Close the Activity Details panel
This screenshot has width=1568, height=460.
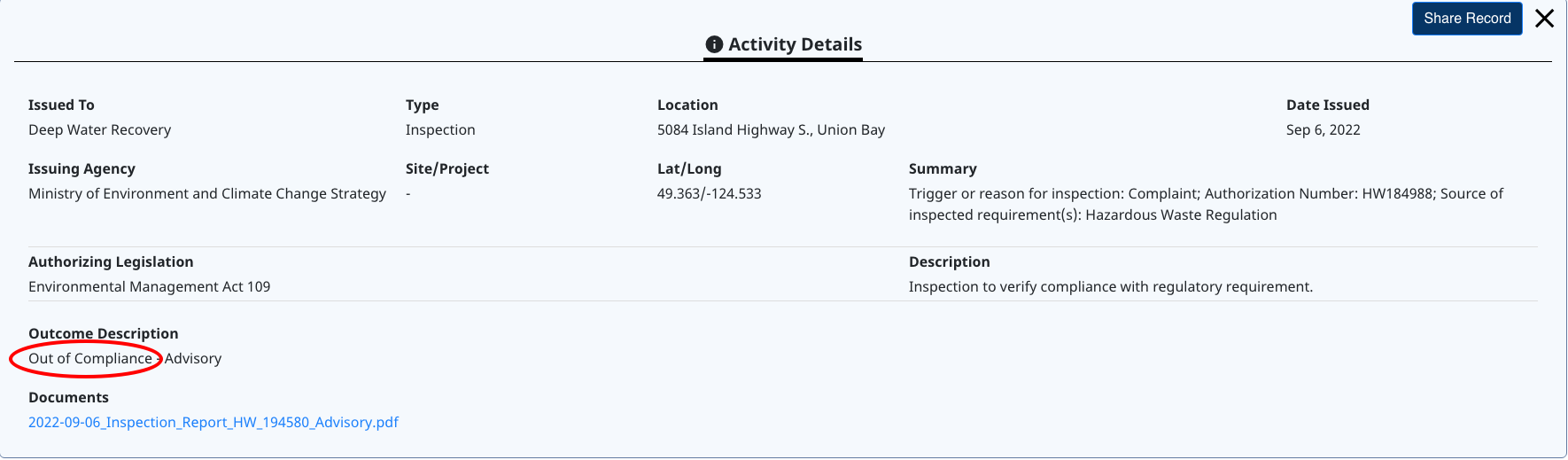click(1544, 19)
